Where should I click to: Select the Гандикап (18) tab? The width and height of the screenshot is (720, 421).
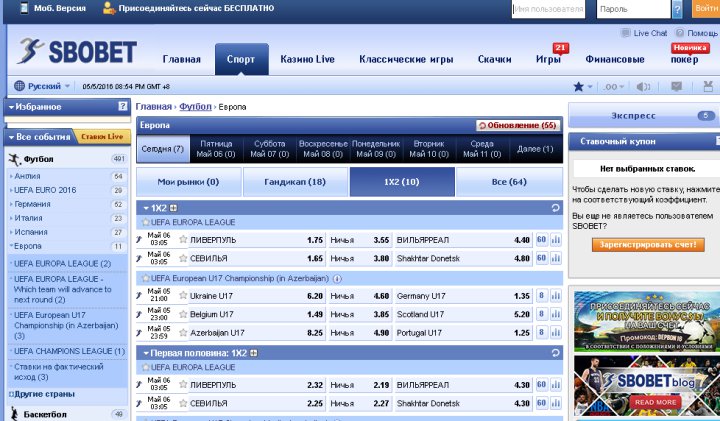pos(295,182)
